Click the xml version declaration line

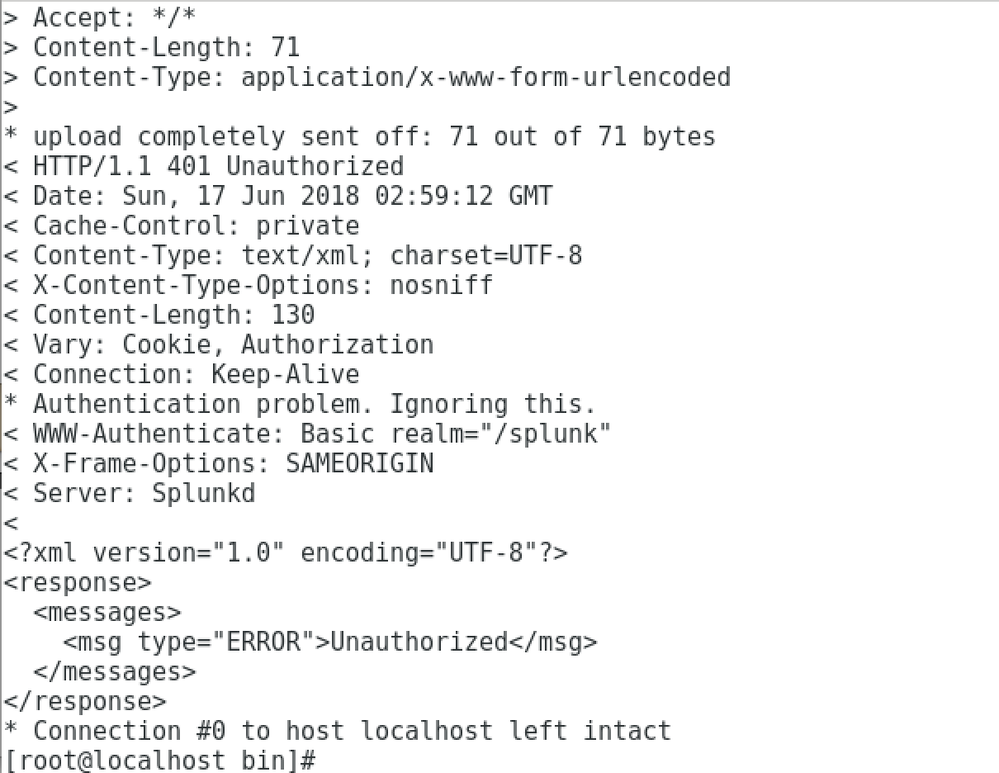click(285, 553)
